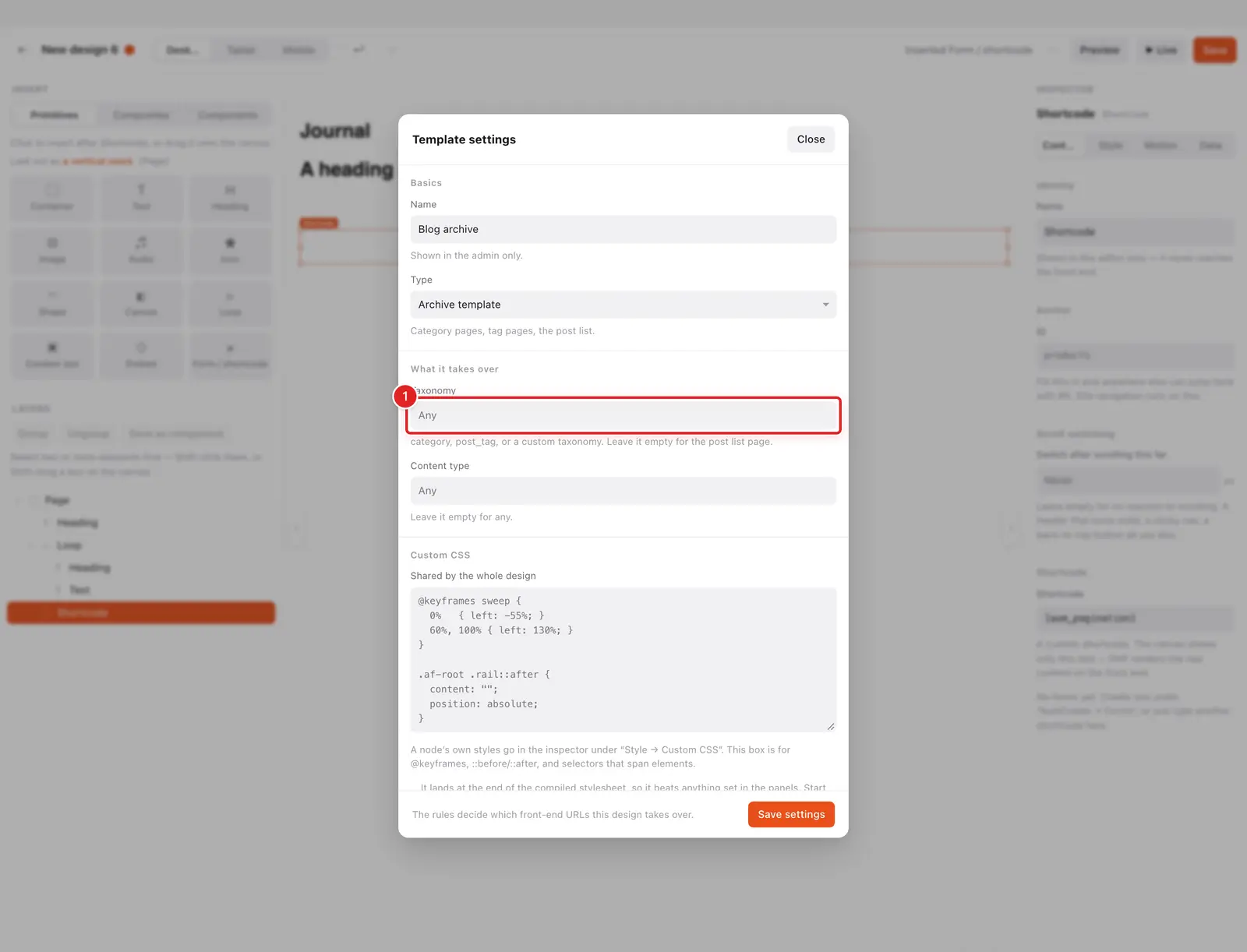Click the Group button in Layers panel

pyautogui.click(x=33, y=434)
